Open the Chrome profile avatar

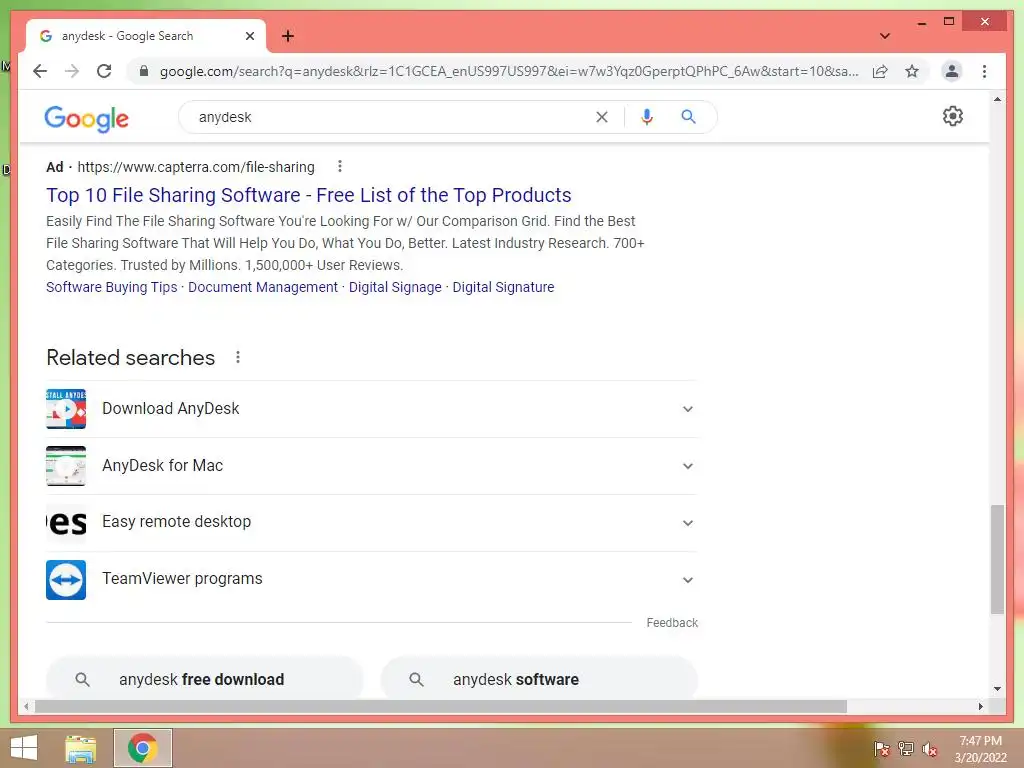click(x=952, y=71)
